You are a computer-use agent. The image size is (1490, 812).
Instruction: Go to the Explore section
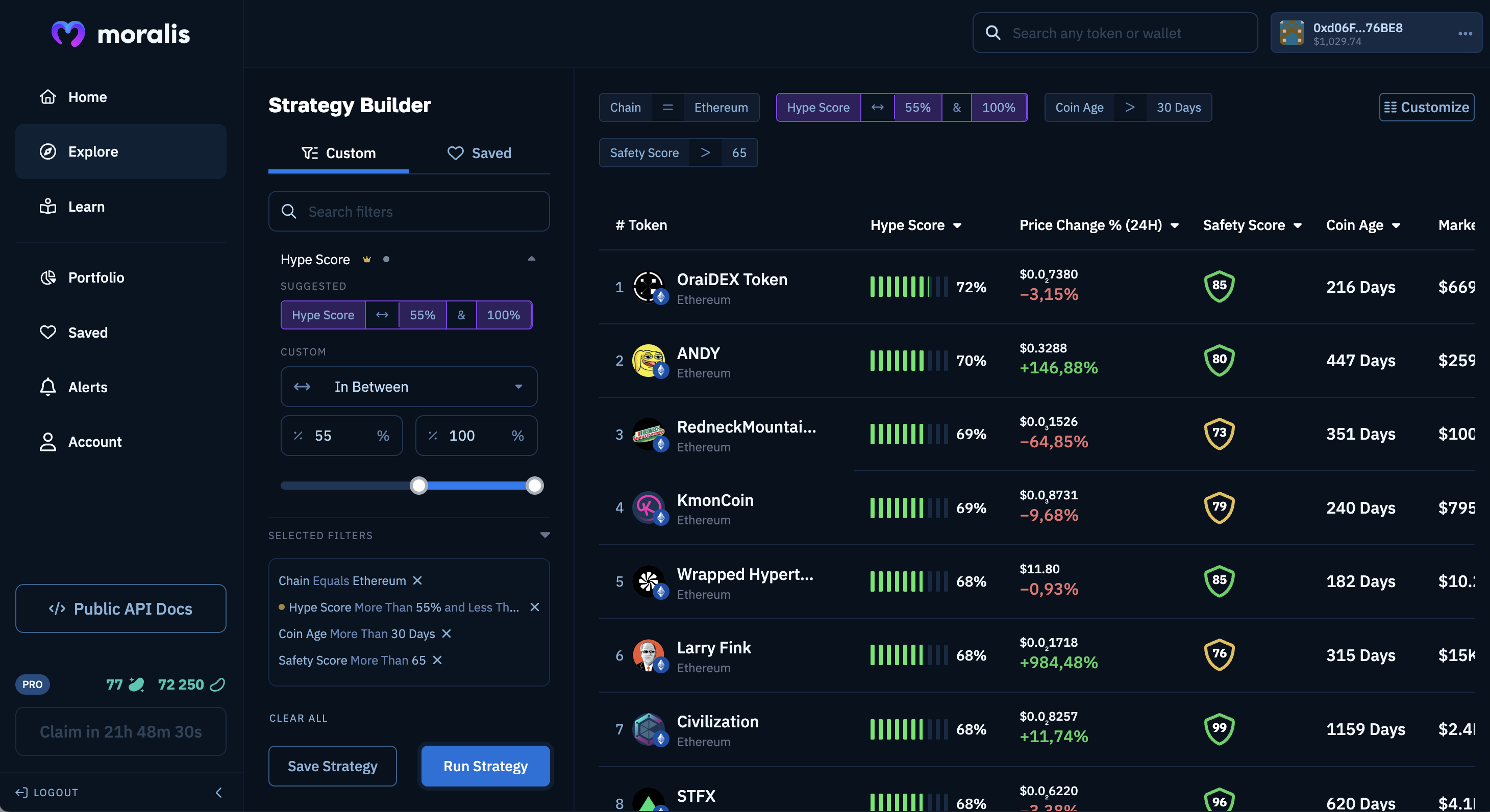(x=120, y=151)
